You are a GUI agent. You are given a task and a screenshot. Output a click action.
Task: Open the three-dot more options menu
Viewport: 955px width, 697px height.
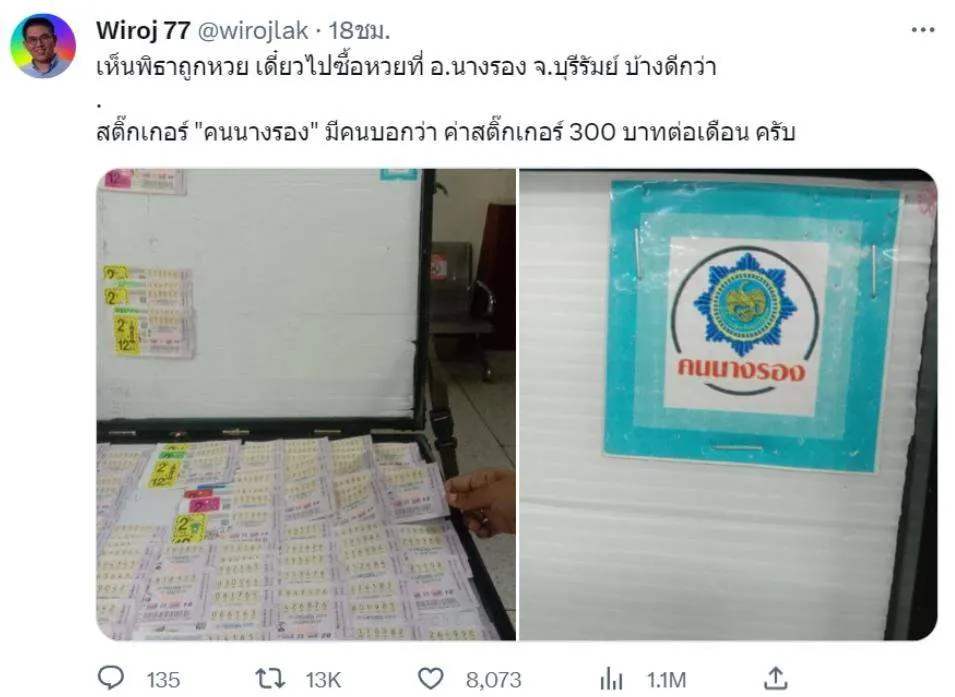pos(923,30)
